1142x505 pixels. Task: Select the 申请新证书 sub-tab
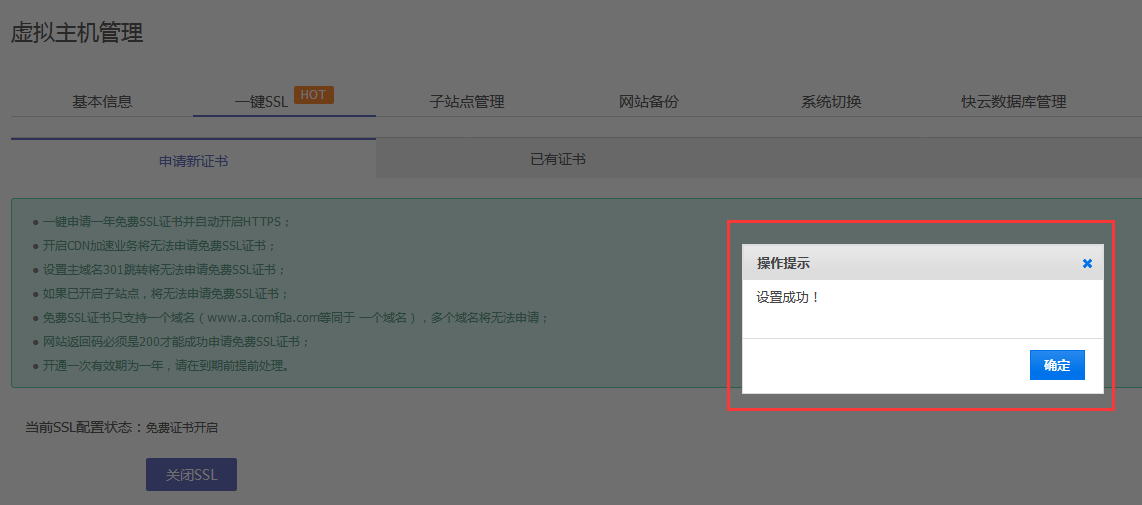point(193,160)
